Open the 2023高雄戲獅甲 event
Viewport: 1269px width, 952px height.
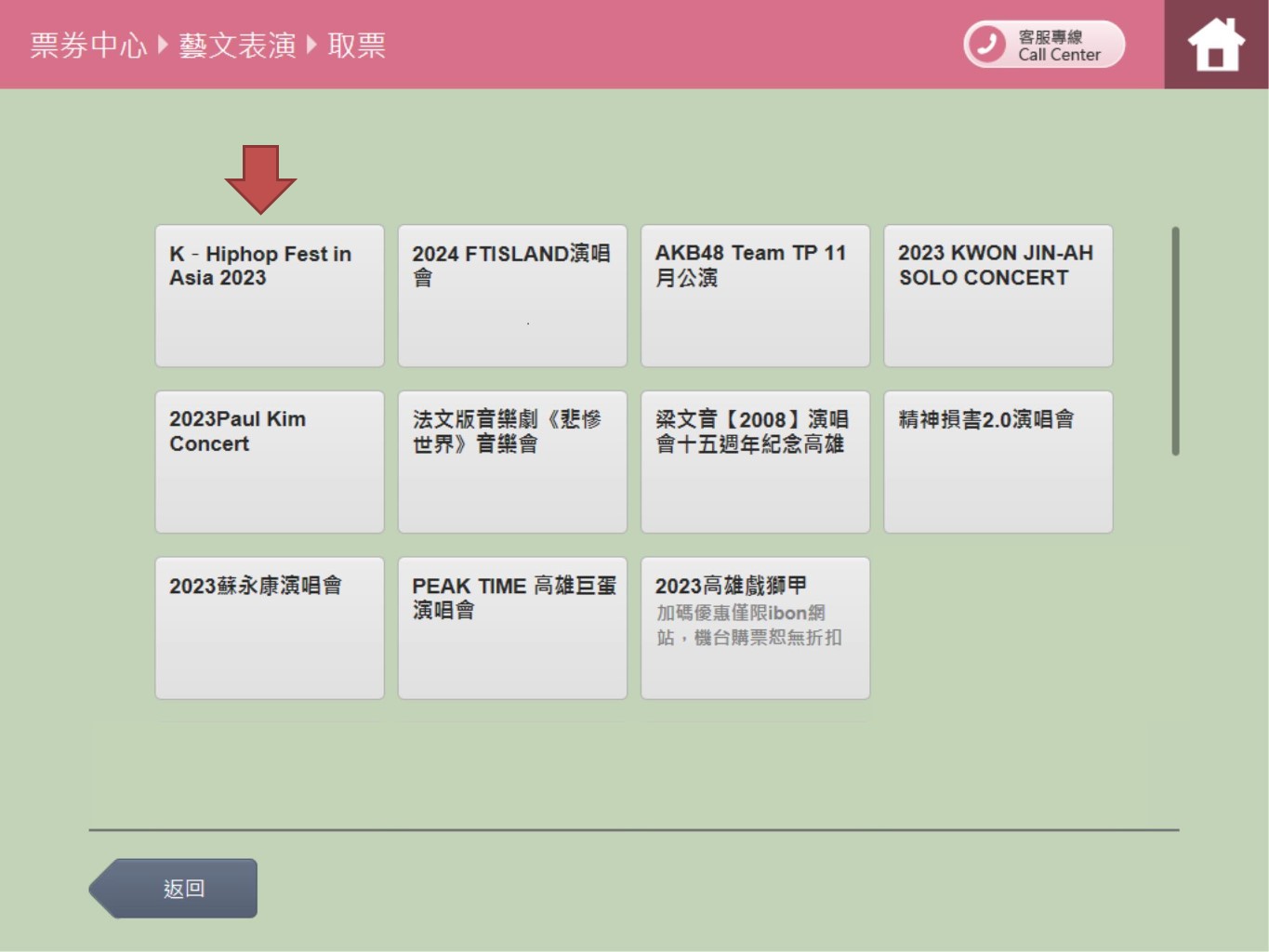(x=755, y=628)
